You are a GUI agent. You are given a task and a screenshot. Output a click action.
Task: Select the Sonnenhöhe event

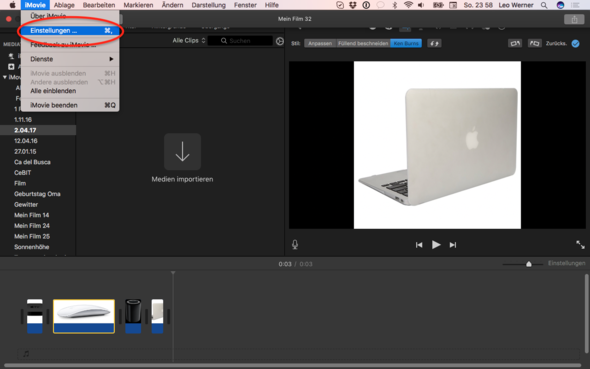(x=32, y=247)
